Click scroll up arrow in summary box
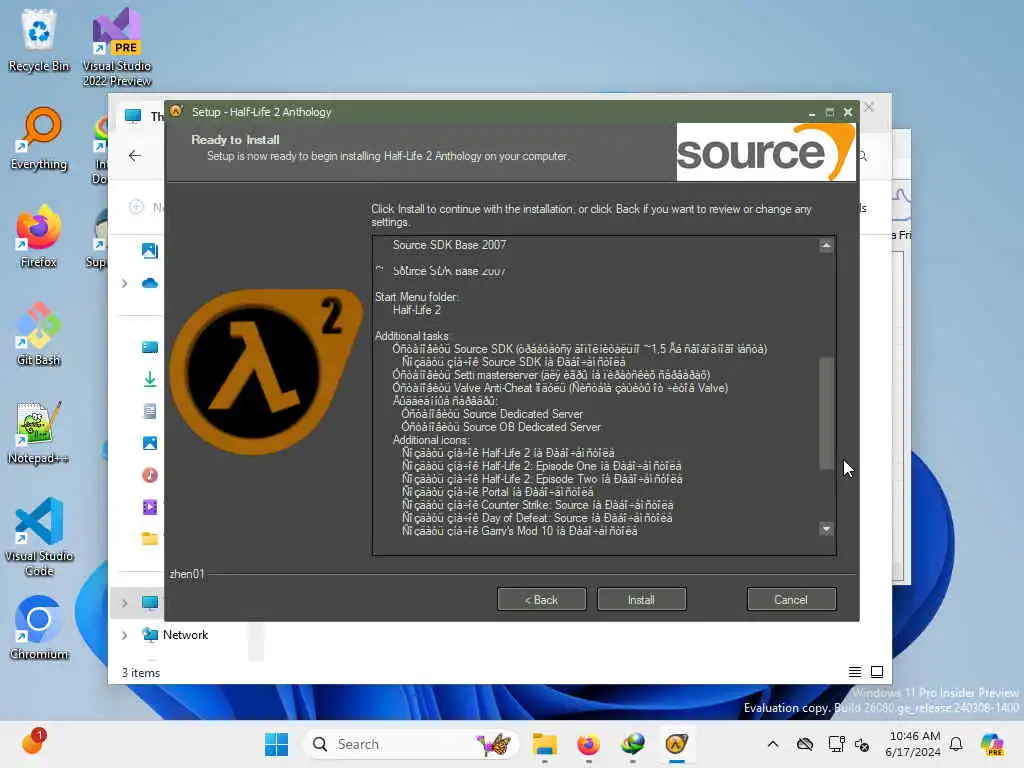The width and height of the screenshot is (1024, 768). coord(826,246)
